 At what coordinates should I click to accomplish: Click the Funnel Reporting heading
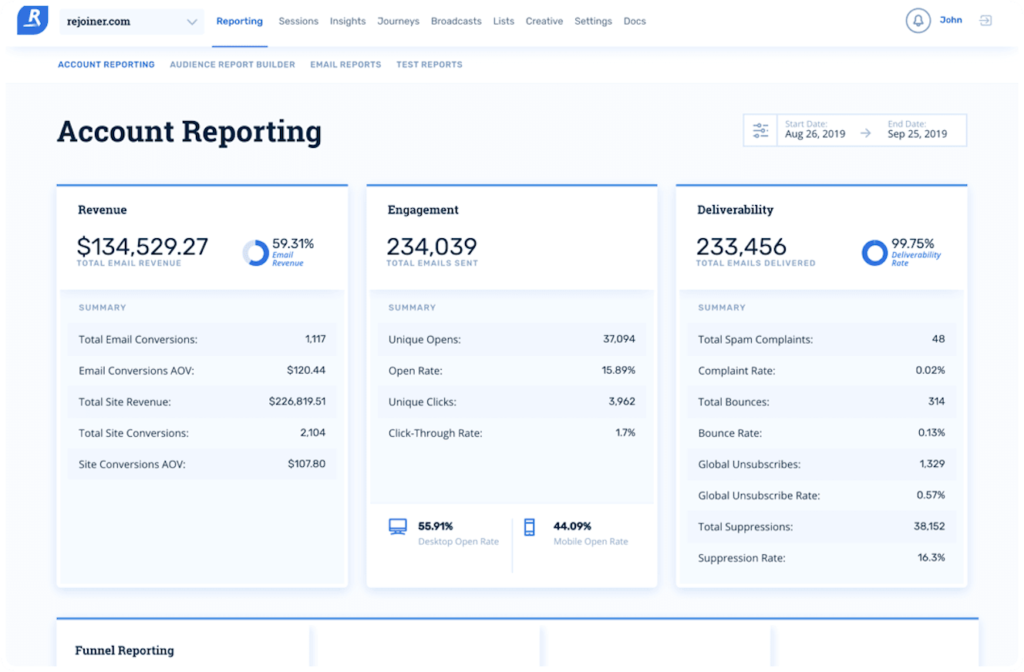125,650
